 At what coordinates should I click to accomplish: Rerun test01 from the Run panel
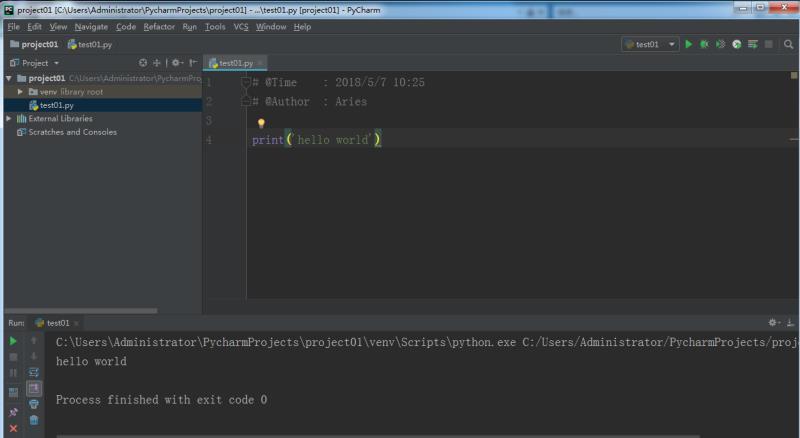(x=13, y=341)
